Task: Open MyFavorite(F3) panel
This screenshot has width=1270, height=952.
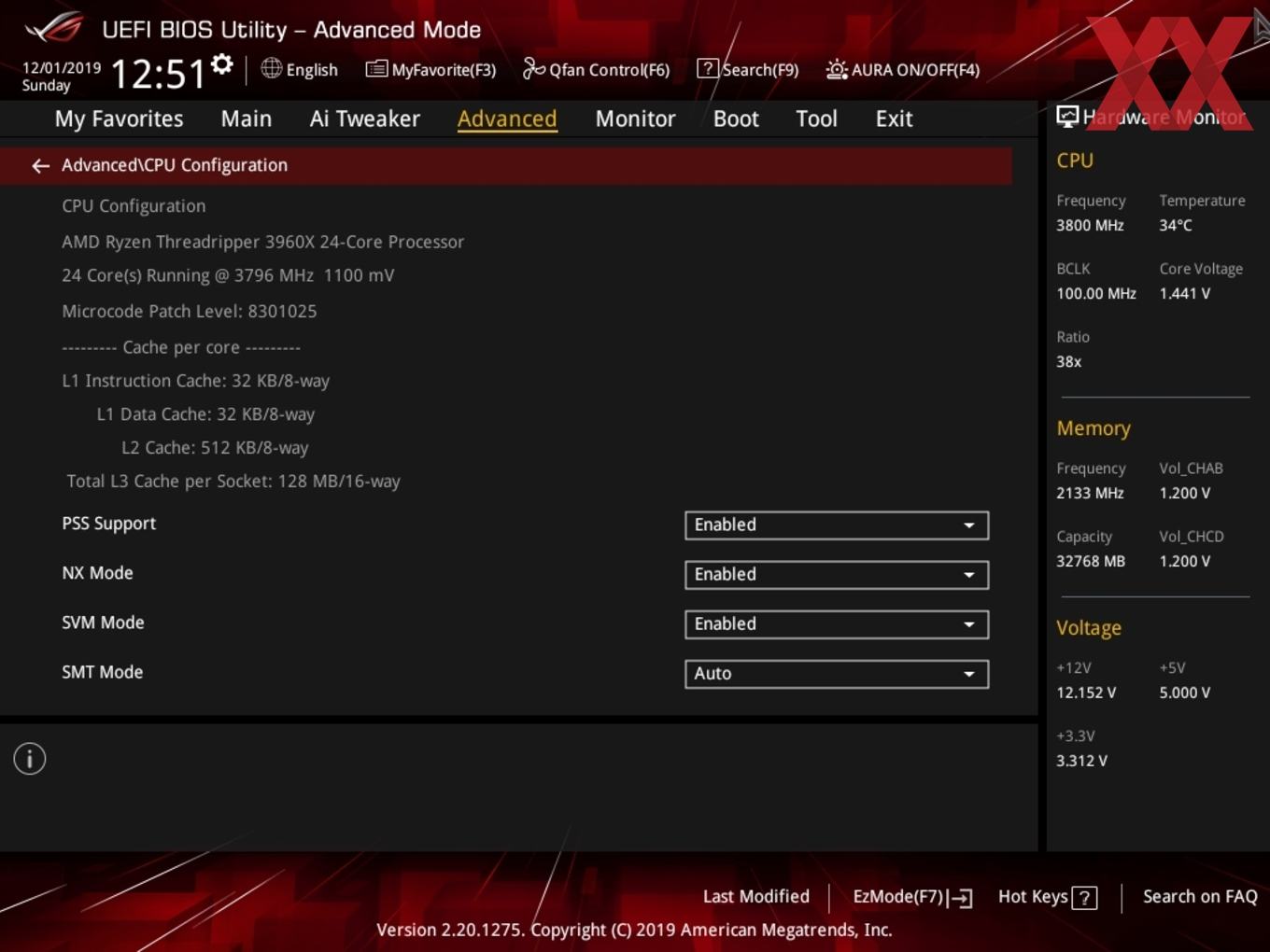Action: tap(430, 69)
